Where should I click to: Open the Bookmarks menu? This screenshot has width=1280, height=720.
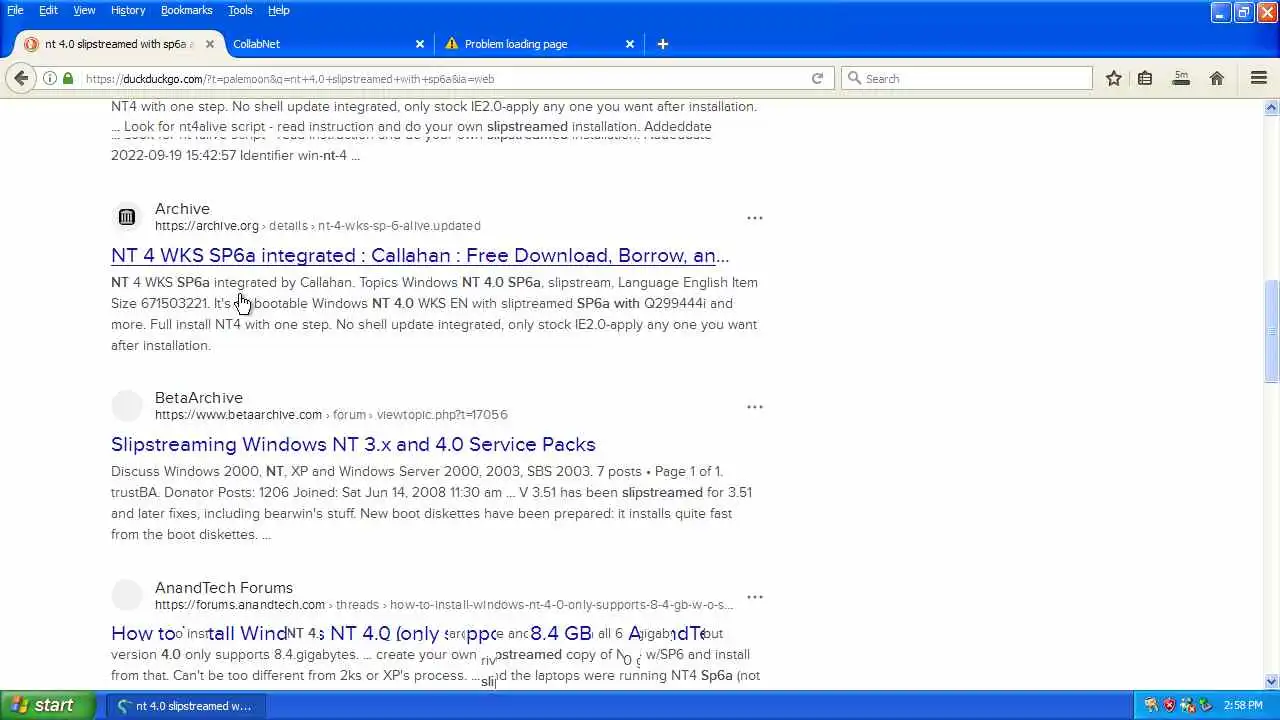186,10
